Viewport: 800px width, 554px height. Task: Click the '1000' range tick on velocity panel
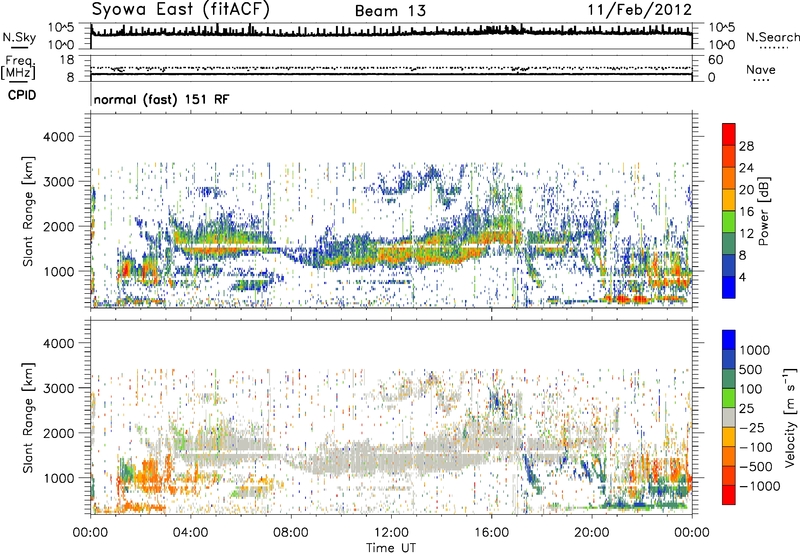pyautogui.click(x=58, y=478)
